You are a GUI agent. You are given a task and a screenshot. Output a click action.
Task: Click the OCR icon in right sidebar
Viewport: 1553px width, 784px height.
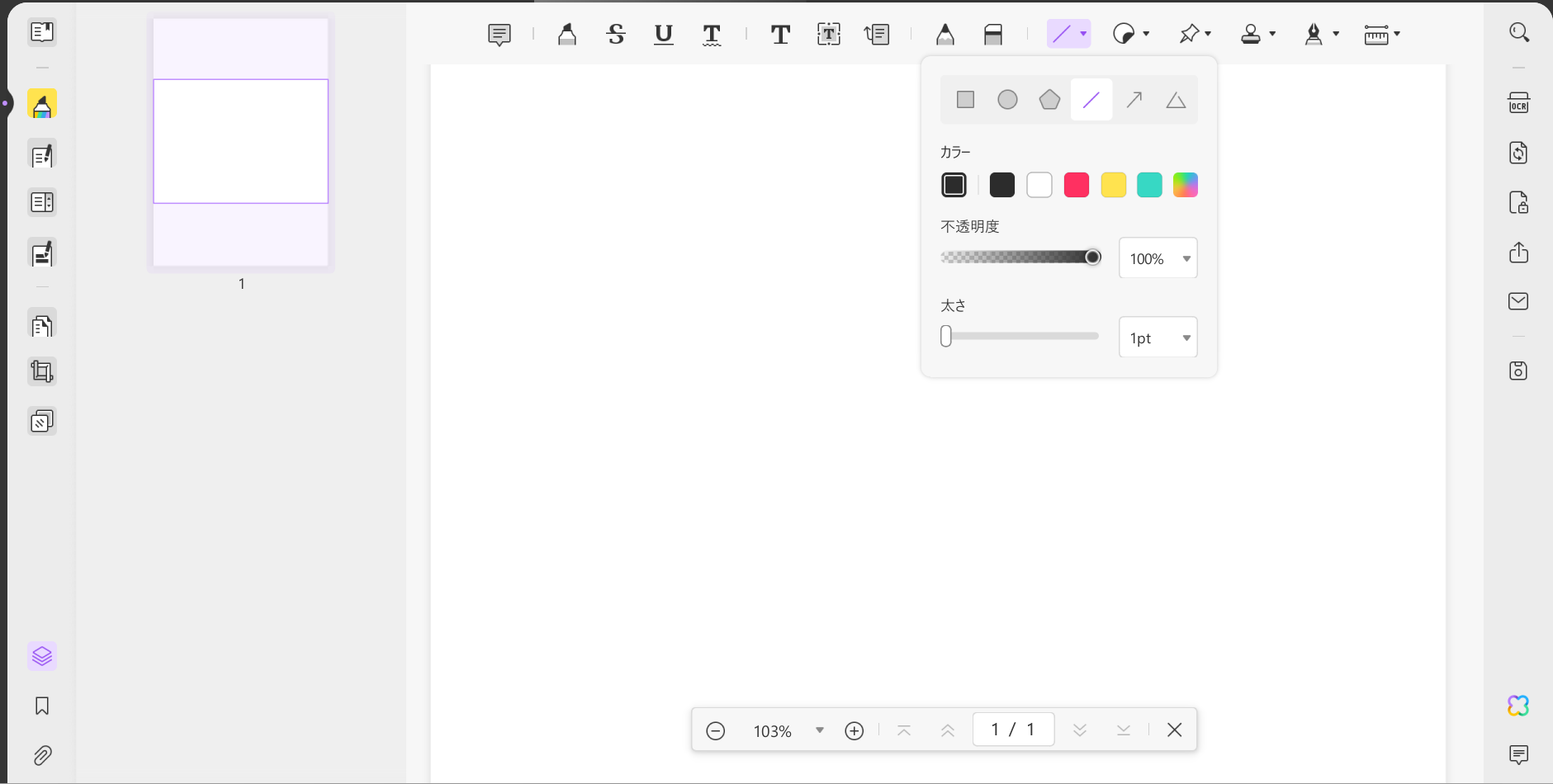(1517, 103)
